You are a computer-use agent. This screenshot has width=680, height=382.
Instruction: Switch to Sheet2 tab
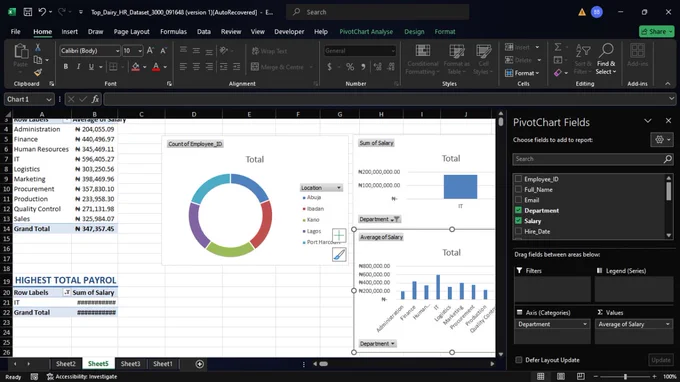coord(65,364)
